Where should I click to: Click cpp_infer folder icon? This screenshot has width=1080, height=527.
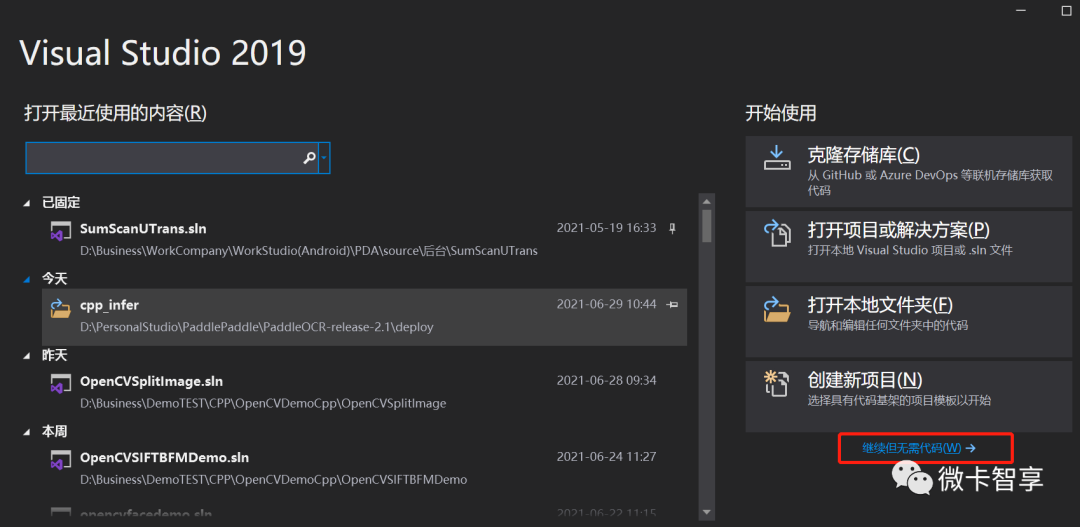(61, 307)
